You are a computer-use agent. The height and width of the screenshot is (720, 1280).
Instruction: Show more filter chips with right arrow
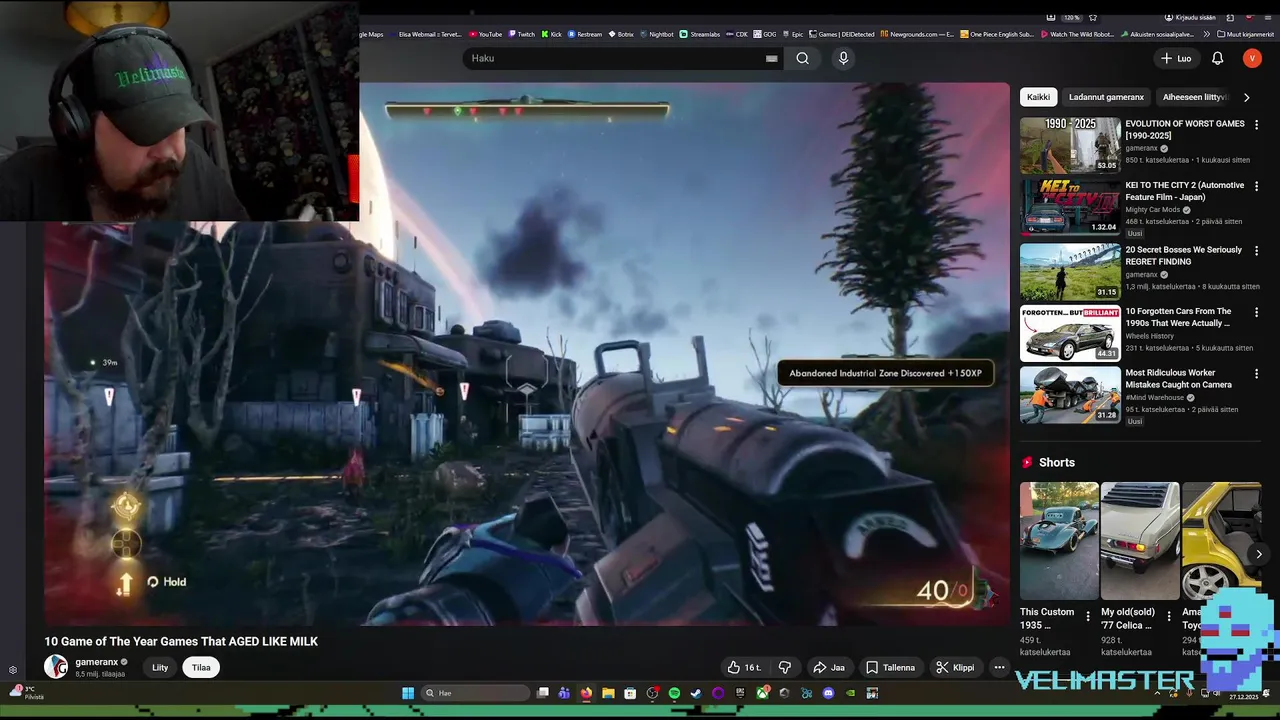pyautogui.click(x=1246, y=97)
